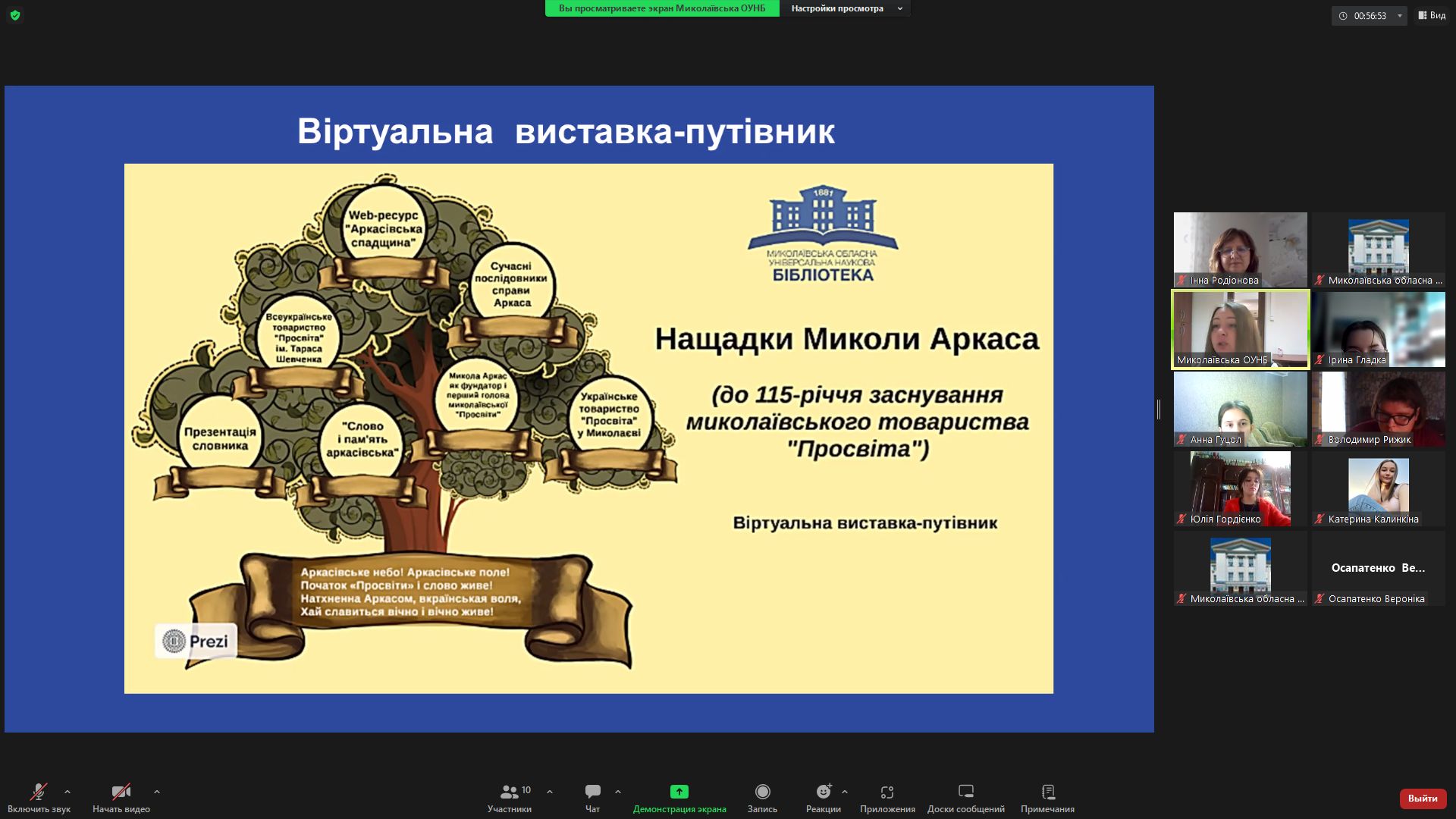This screenshot has width=1456, height=819.
Task: Start recording with the Запись icon
Action: tap(762, 792)
